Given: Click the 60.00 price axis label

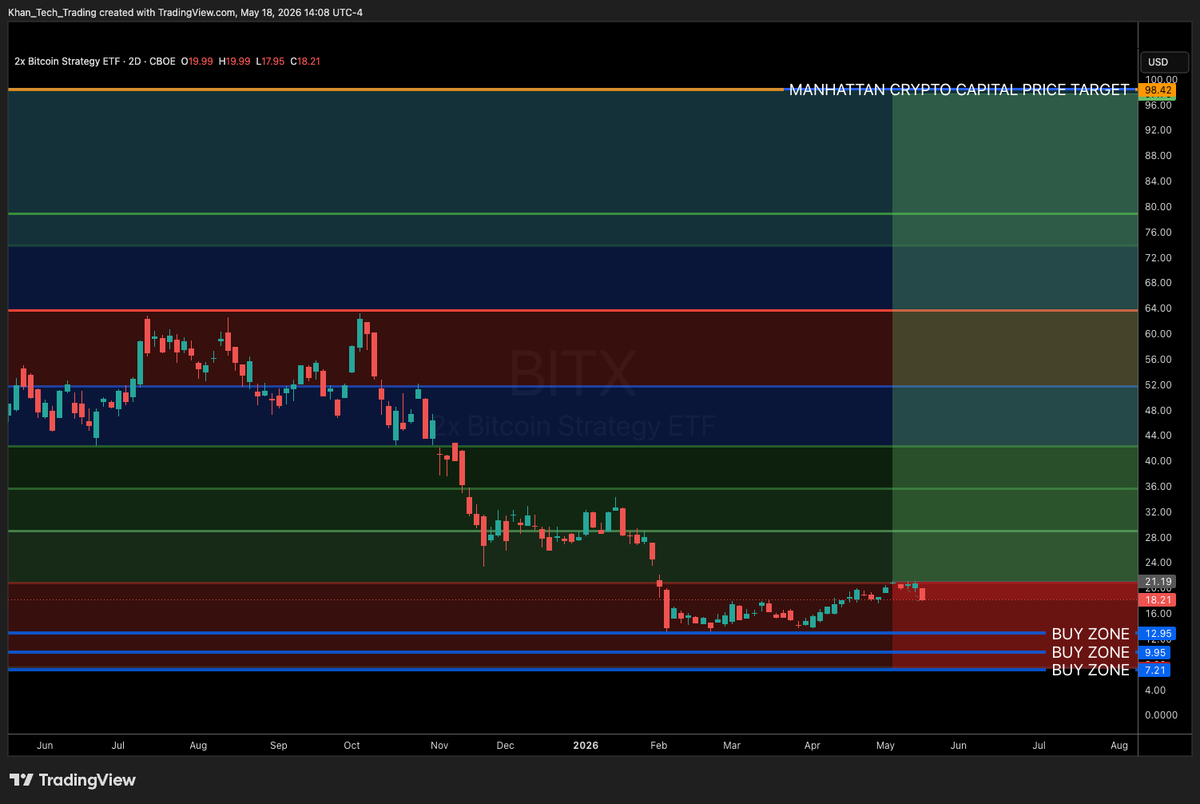Looking at the screenshot, I should (x=1158, y=334).
